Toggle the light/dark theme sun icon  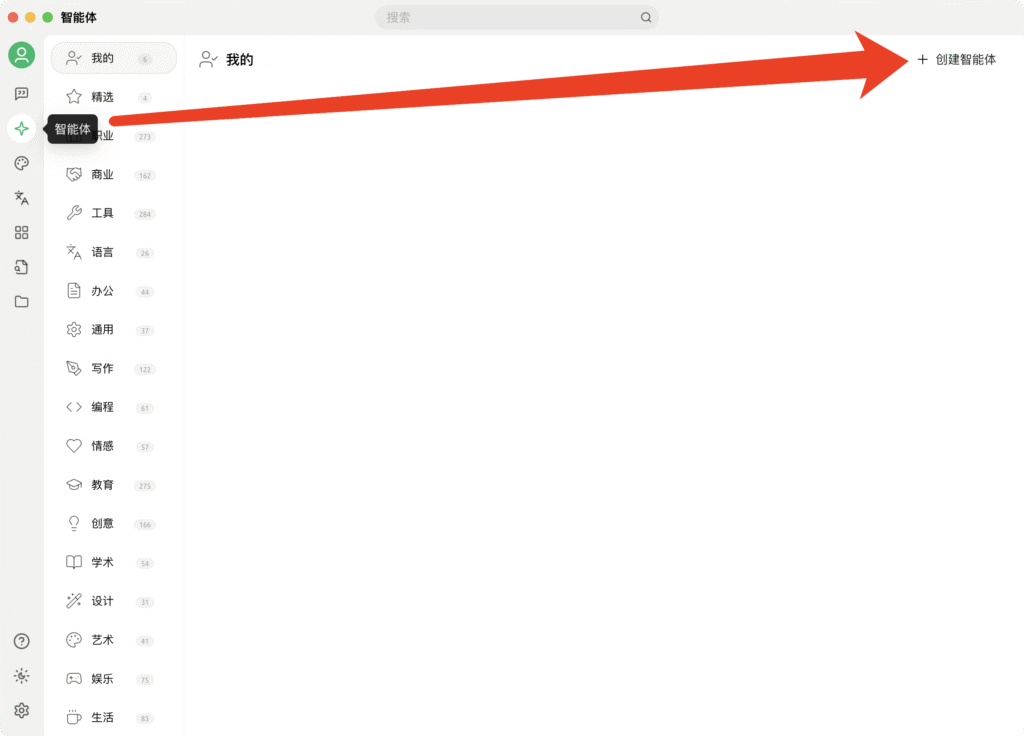[22, 676]
